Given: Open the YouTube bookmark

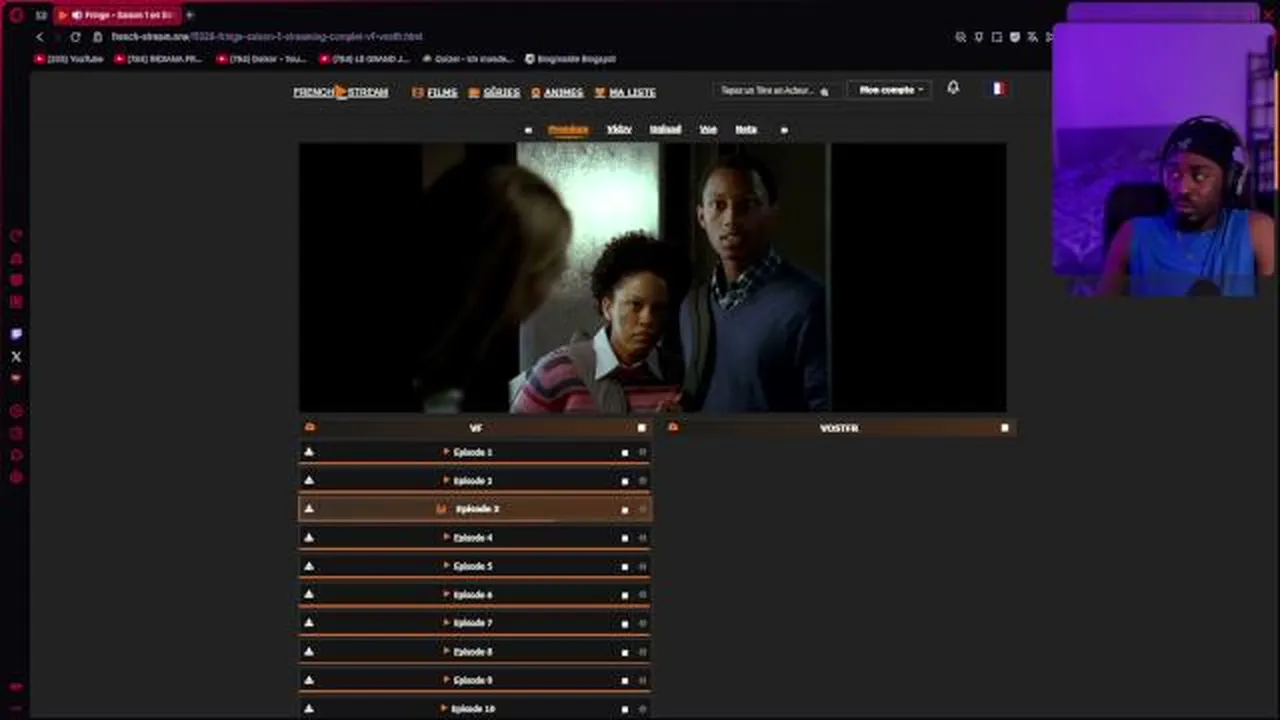Looking at the screenshot, I should (69, 59).
